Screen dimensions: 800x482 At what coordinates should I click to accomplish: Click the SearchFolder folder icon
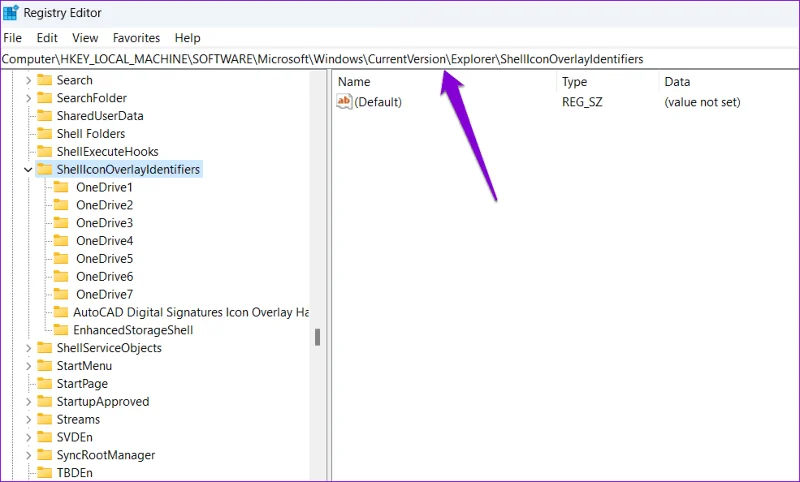tap(44, 98)
